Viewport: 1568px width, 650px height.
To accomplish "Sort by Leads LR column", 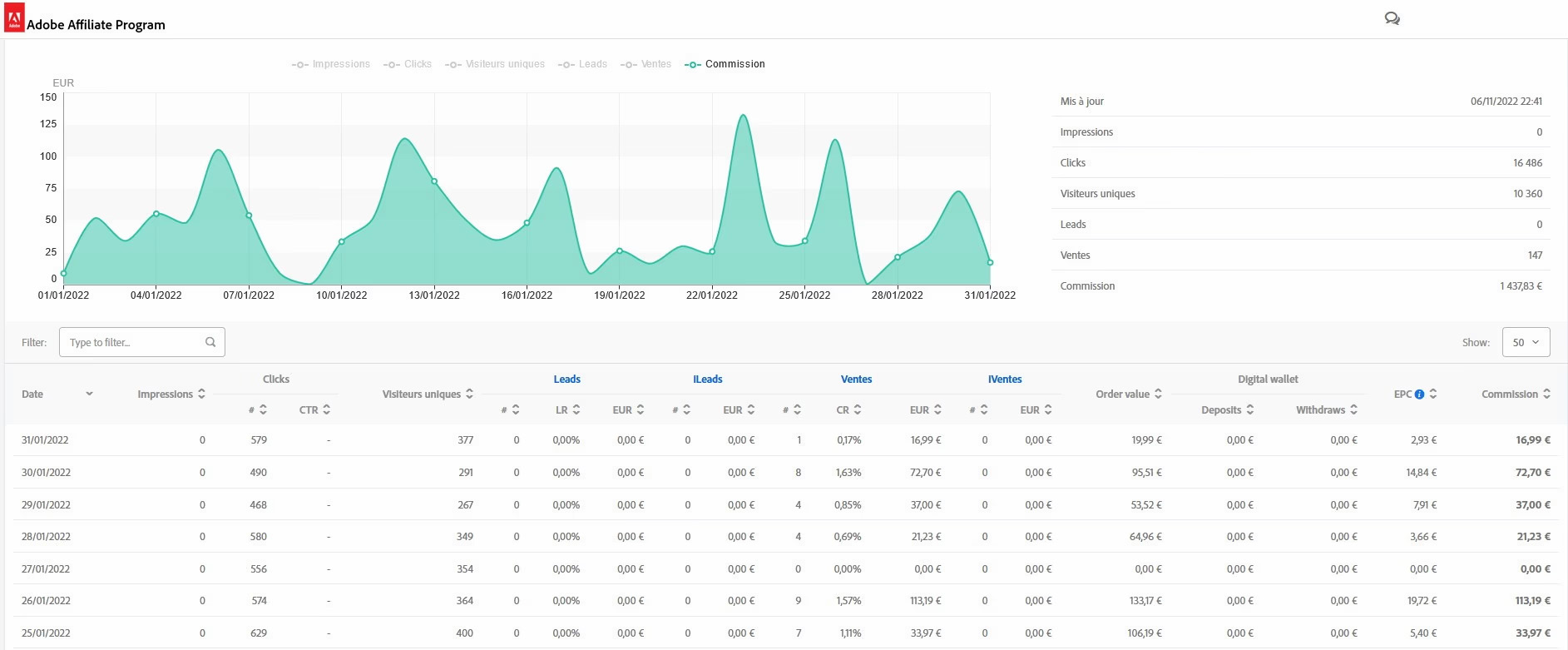I will click(x=576, y=409).
